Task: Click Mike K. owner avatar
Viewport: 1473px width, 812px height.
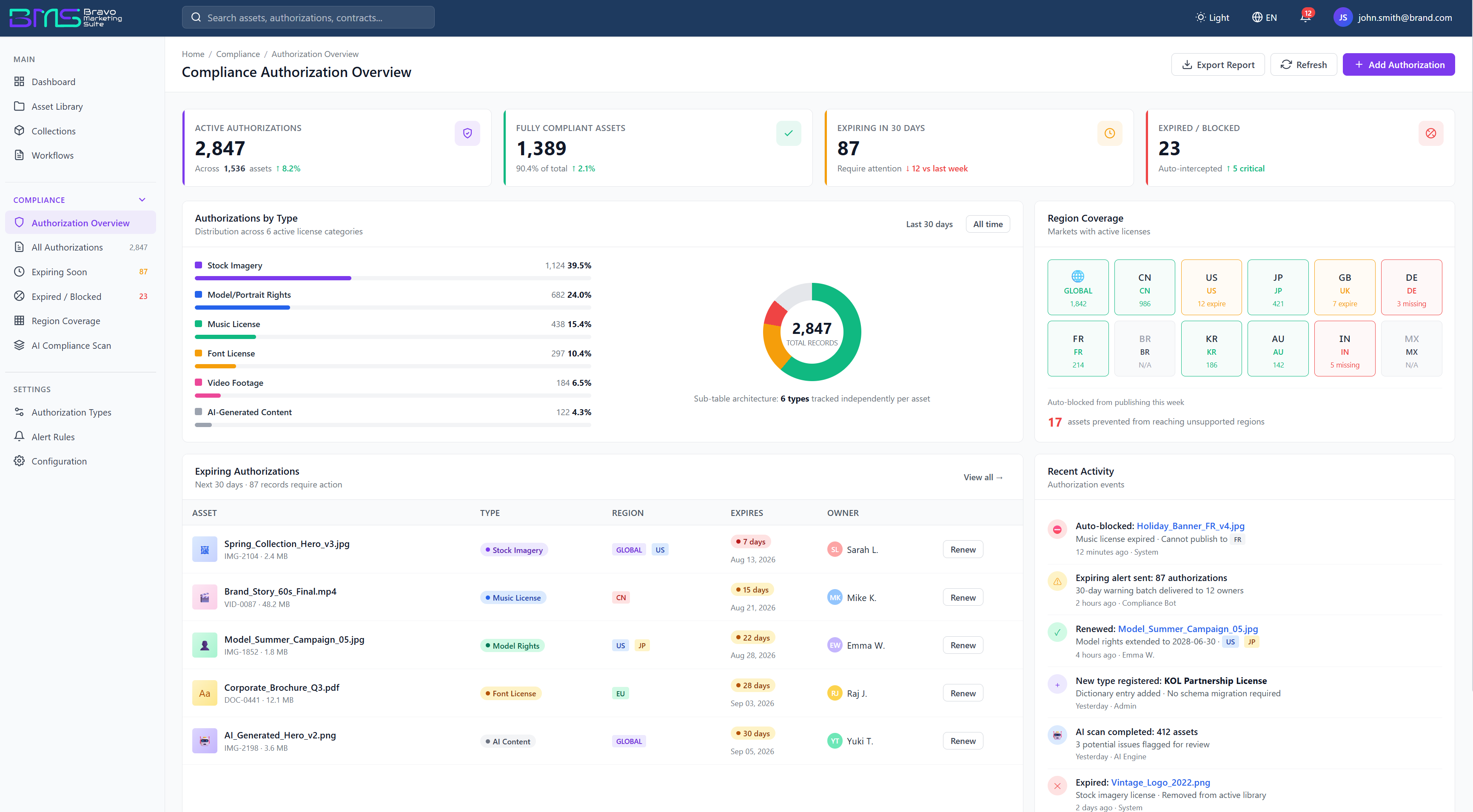Action: point(835,598)
